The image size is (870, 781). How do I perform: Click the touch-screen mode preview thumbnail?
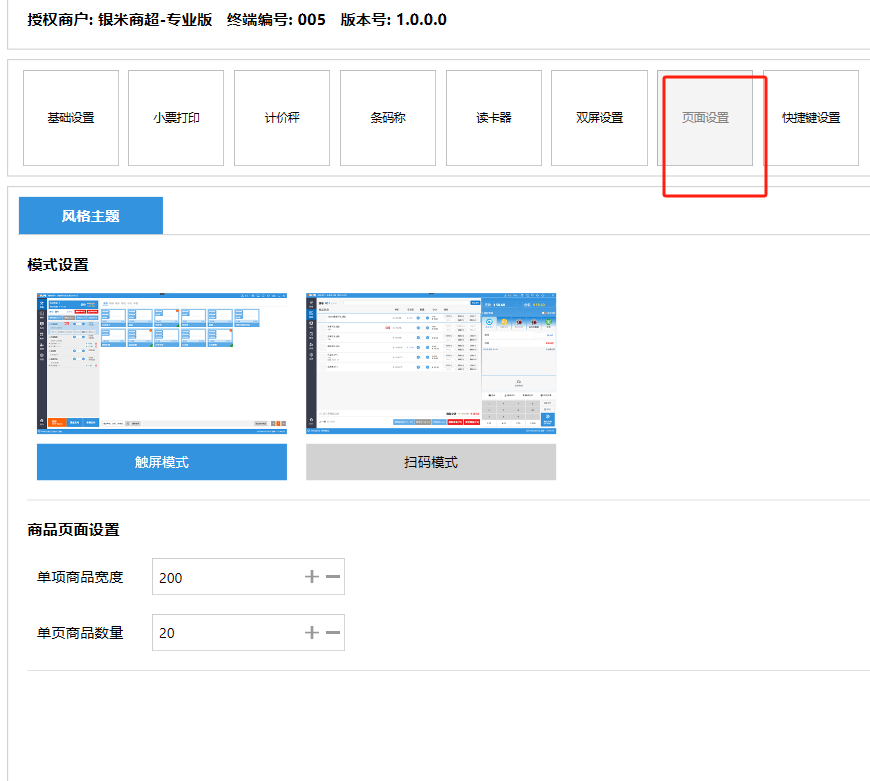[162, 363]
